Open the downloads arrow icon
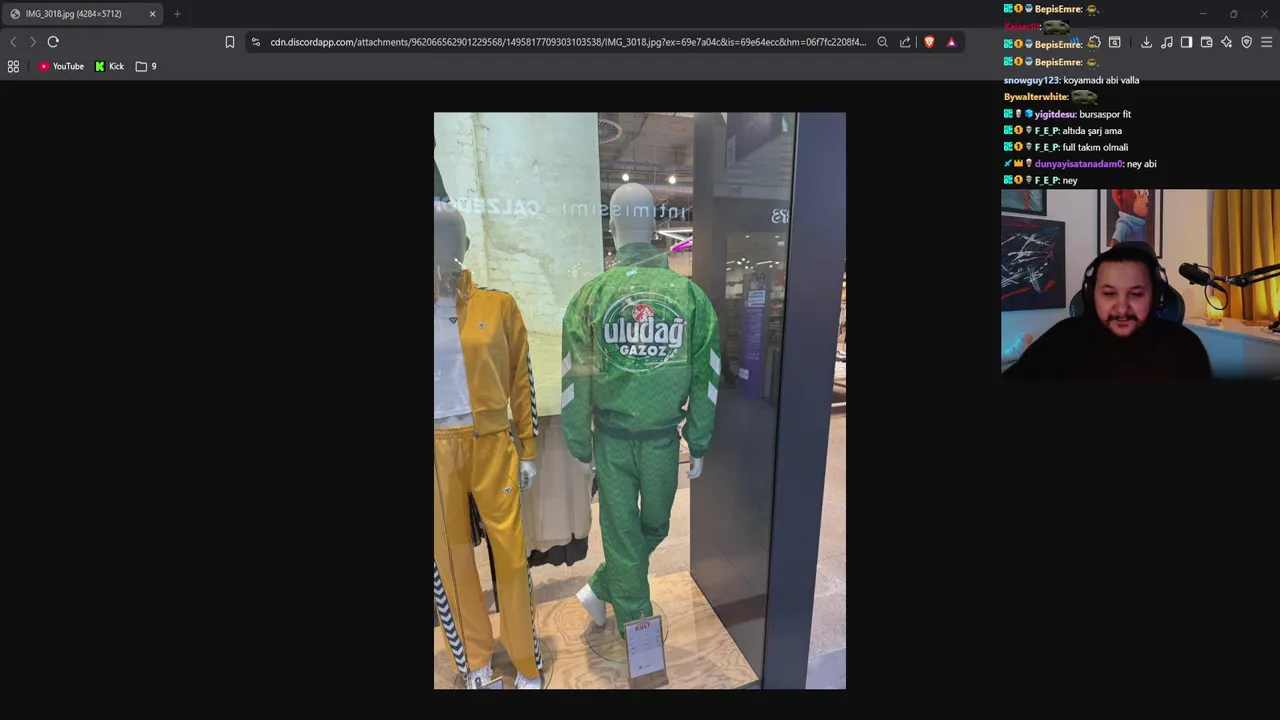 pos(1146,42)
